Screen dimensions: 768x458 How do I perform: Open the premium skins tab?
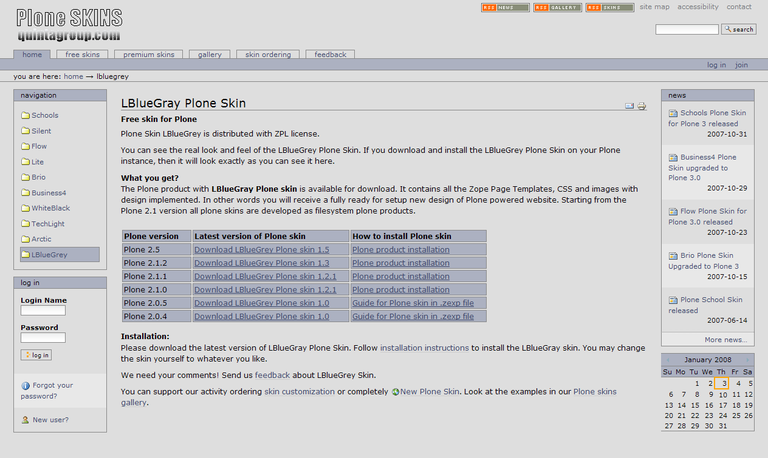[x=149, y=54]
